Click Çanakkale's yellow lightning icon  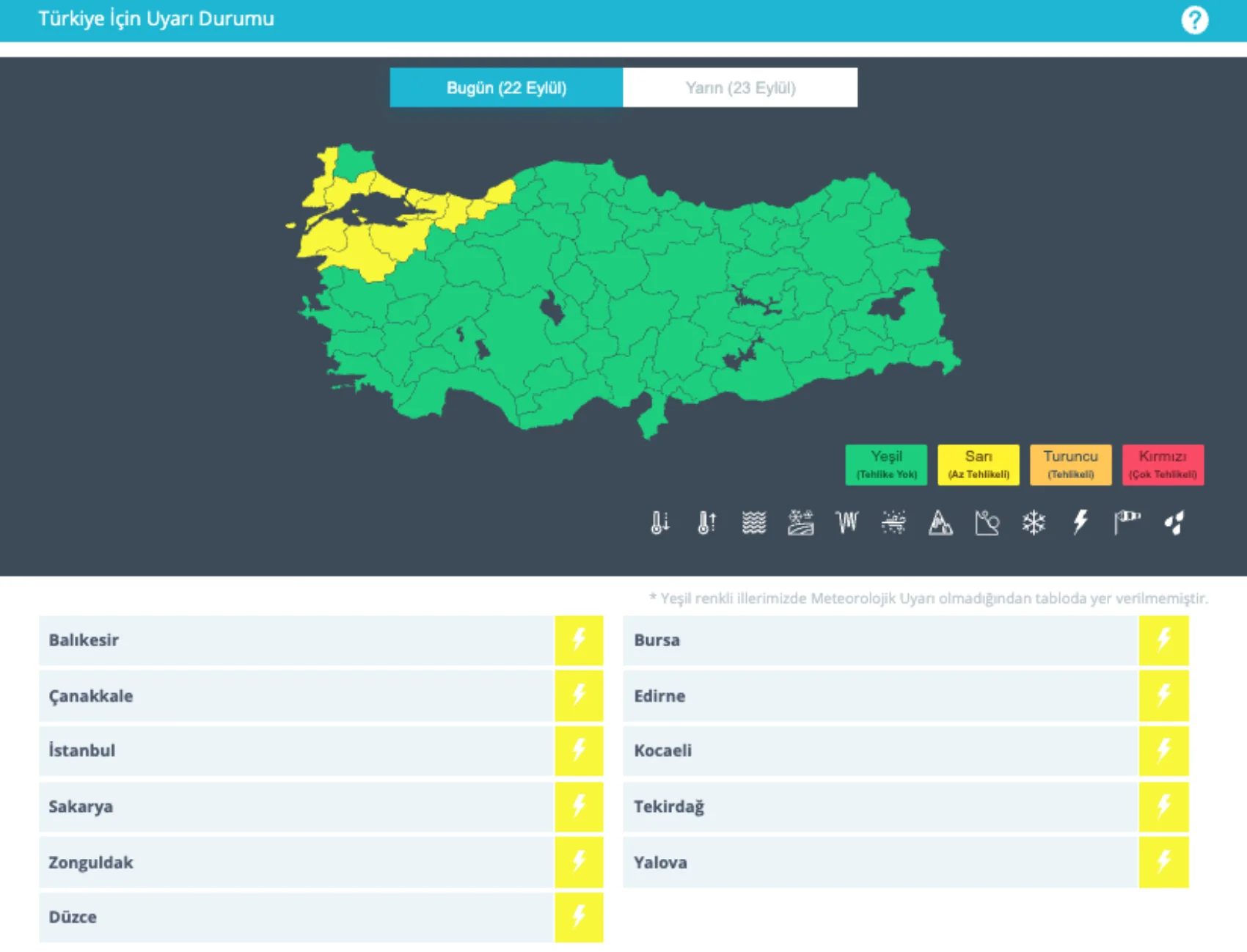coord(579,695)
